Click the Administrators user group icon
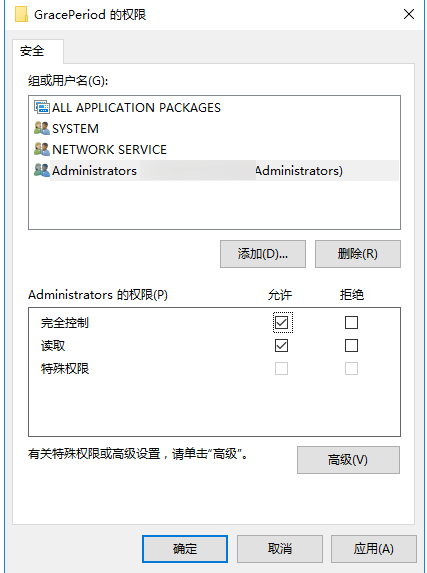Screen dimensions: 427x573 pos(42,170)
